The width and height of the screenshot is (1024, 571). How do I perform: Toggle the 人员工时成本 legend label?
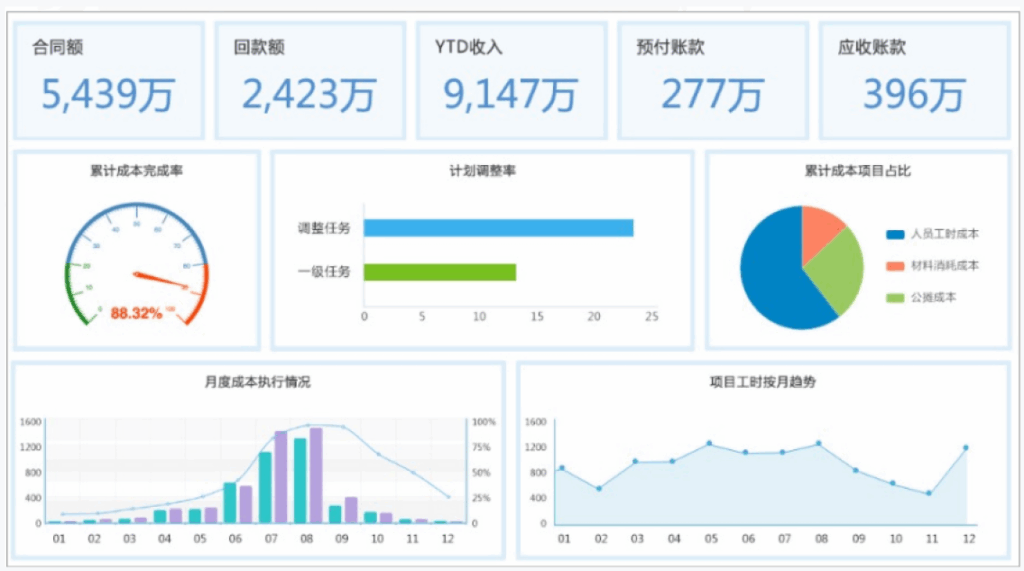click(944, 235)
